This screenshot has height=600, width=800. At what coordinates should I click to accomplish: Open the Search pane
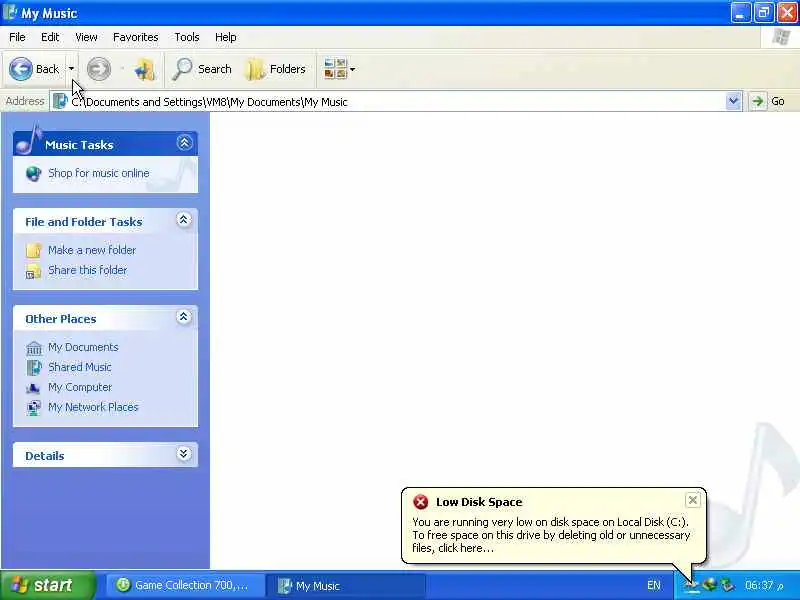[203, 69]
